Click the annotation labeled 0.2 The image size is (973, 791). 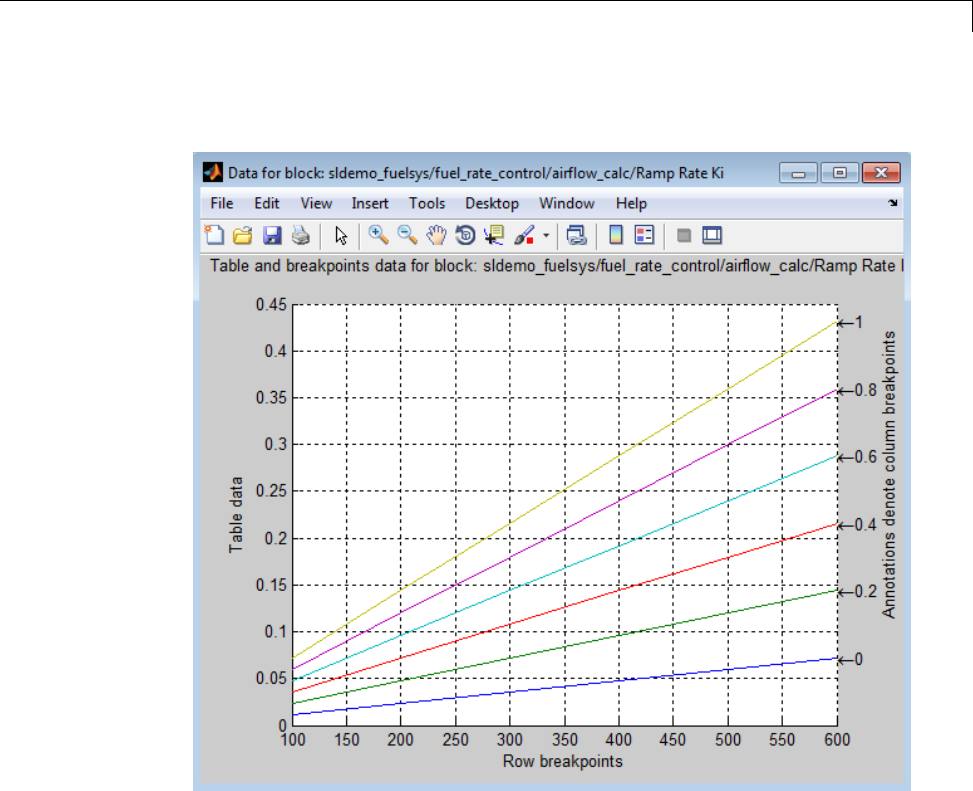(857, 592)
